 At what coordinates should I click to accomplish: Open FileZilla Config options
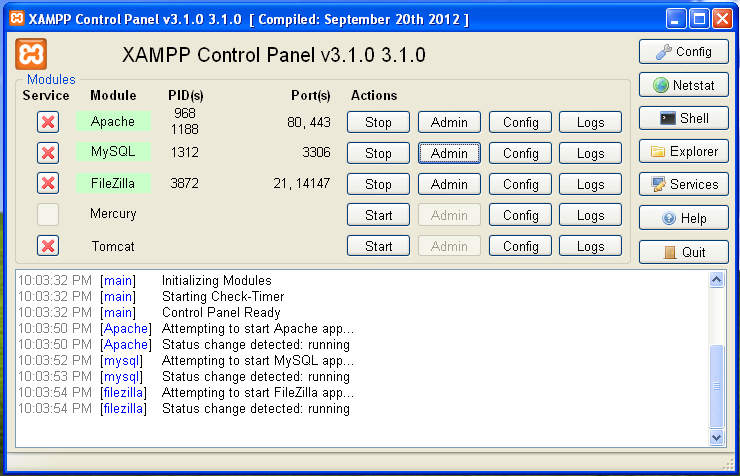coord(520,184)
